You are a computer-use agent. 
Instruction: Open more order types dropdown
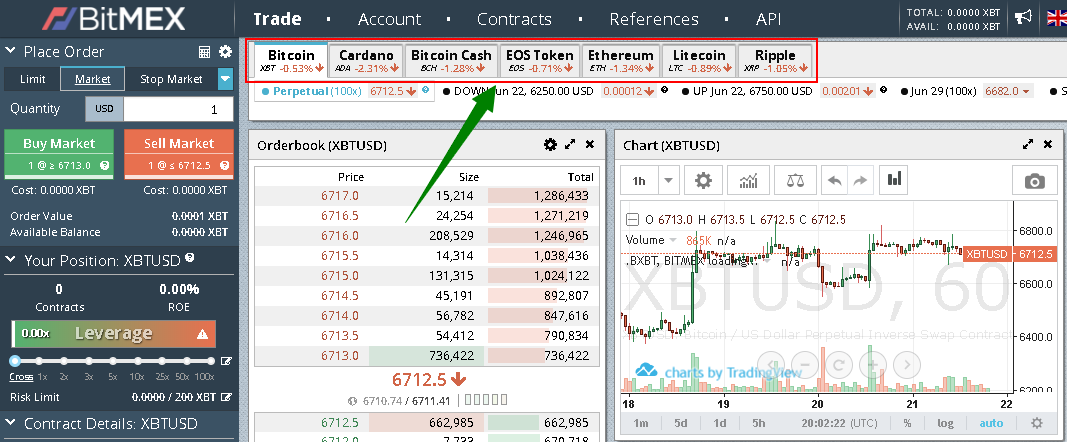pos(226,79)
